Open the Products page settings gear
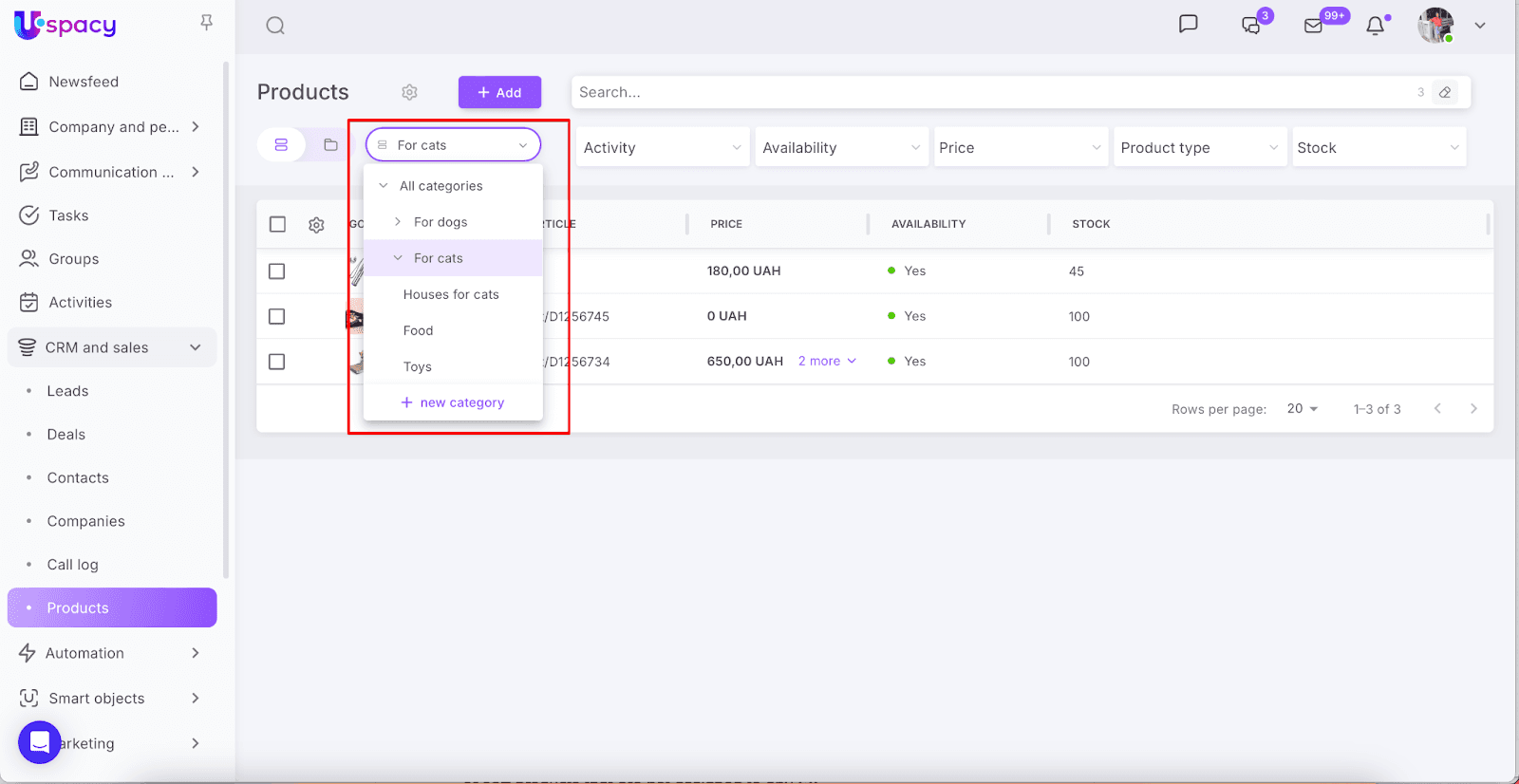 coord(409,92)
